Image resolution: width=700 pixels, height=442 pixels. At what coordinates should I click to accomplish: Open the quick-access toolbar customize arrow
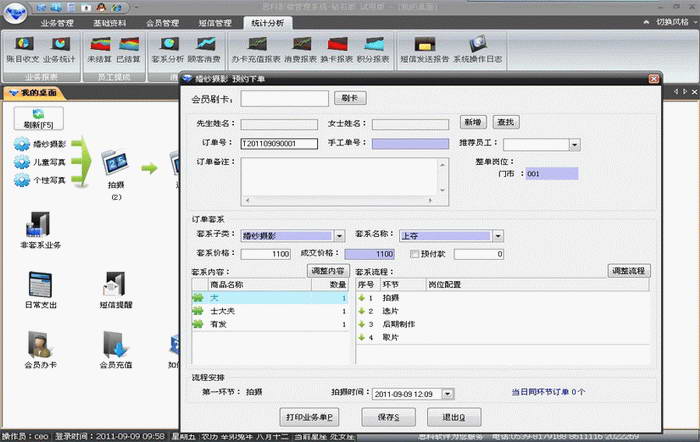[x=137, y=8]
